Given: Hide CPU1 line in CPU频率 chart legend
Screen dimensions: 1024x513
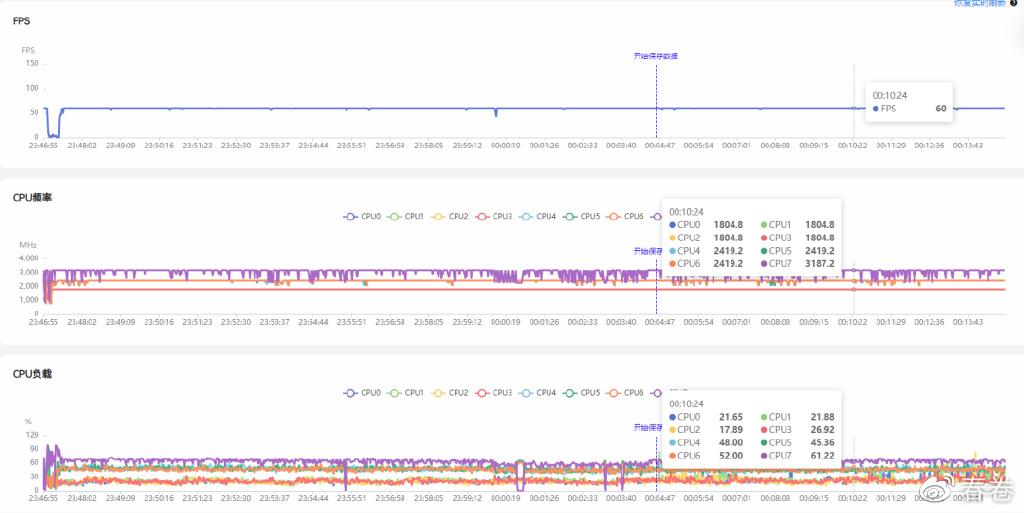Looking at the screenshot, I should click(x=395, y=216).
